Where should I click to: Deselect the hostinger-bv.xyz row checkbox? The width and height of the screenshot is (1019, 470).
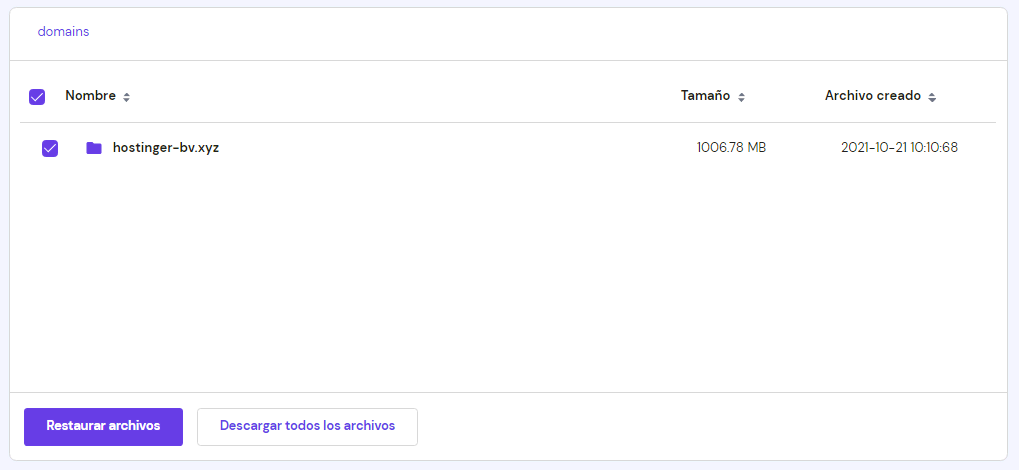click(50, 148)
